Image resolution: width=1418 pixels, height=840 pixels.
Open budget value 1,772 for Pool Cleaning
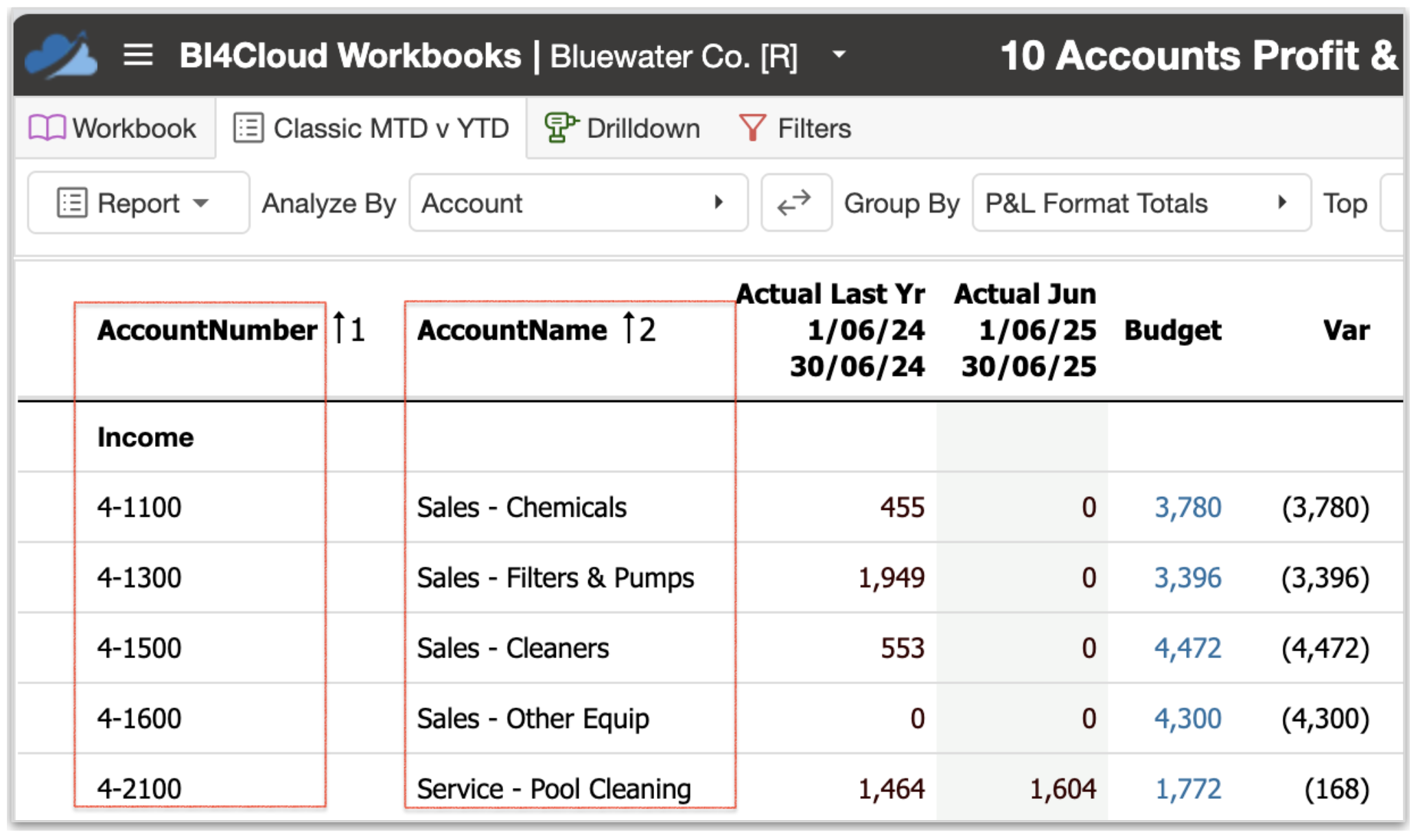(1188, 789)
